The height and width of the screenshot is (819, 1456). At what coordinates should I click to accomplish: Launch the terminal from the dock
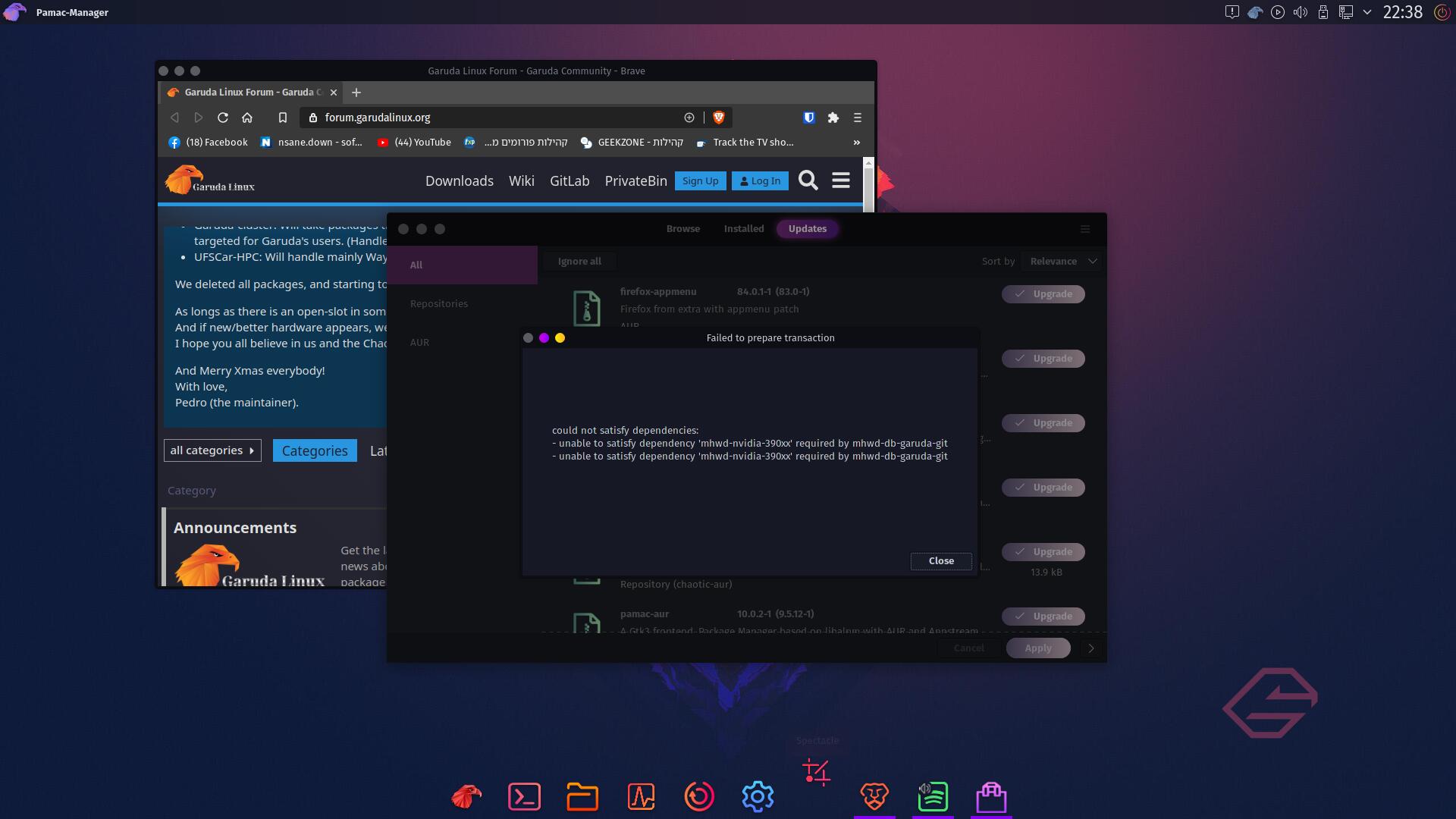(524, 796)
